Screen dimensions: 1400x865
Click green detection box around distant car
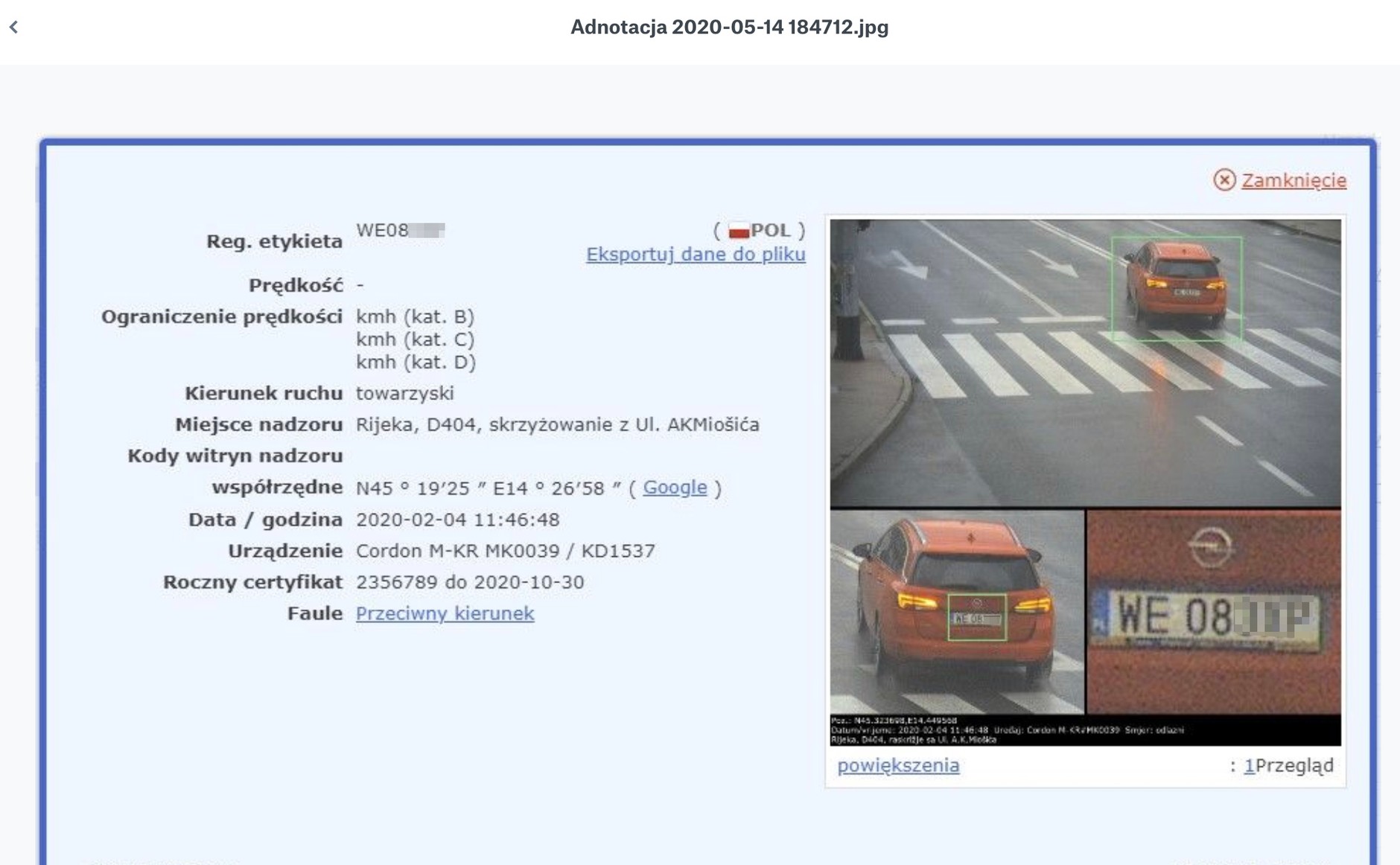[x=1176, y=288]
